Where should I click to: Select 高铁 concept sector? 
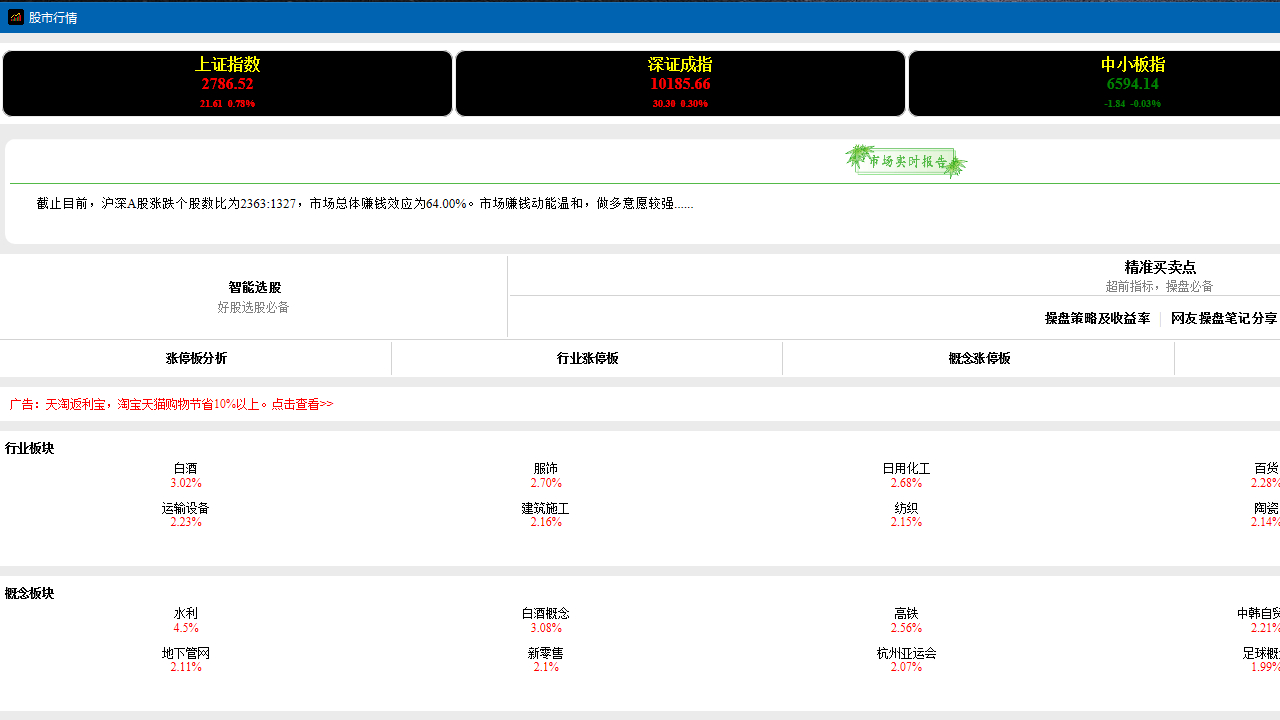point(906,613)
